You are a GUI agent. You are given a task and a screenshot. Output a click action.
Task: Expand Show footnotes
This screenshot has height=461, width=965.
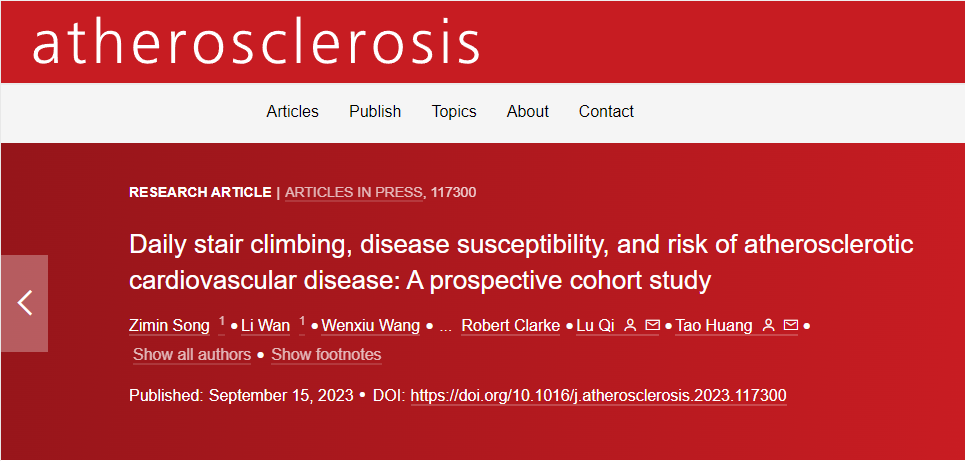tap(326, 355)
